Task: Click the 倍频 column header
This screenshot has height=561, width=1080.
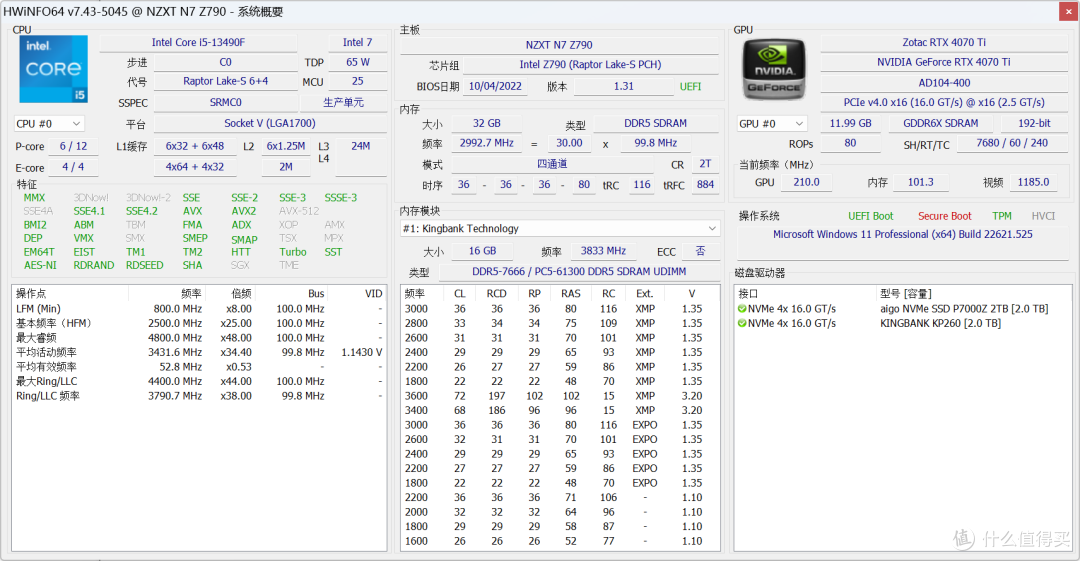Action: tap(241, 294)
